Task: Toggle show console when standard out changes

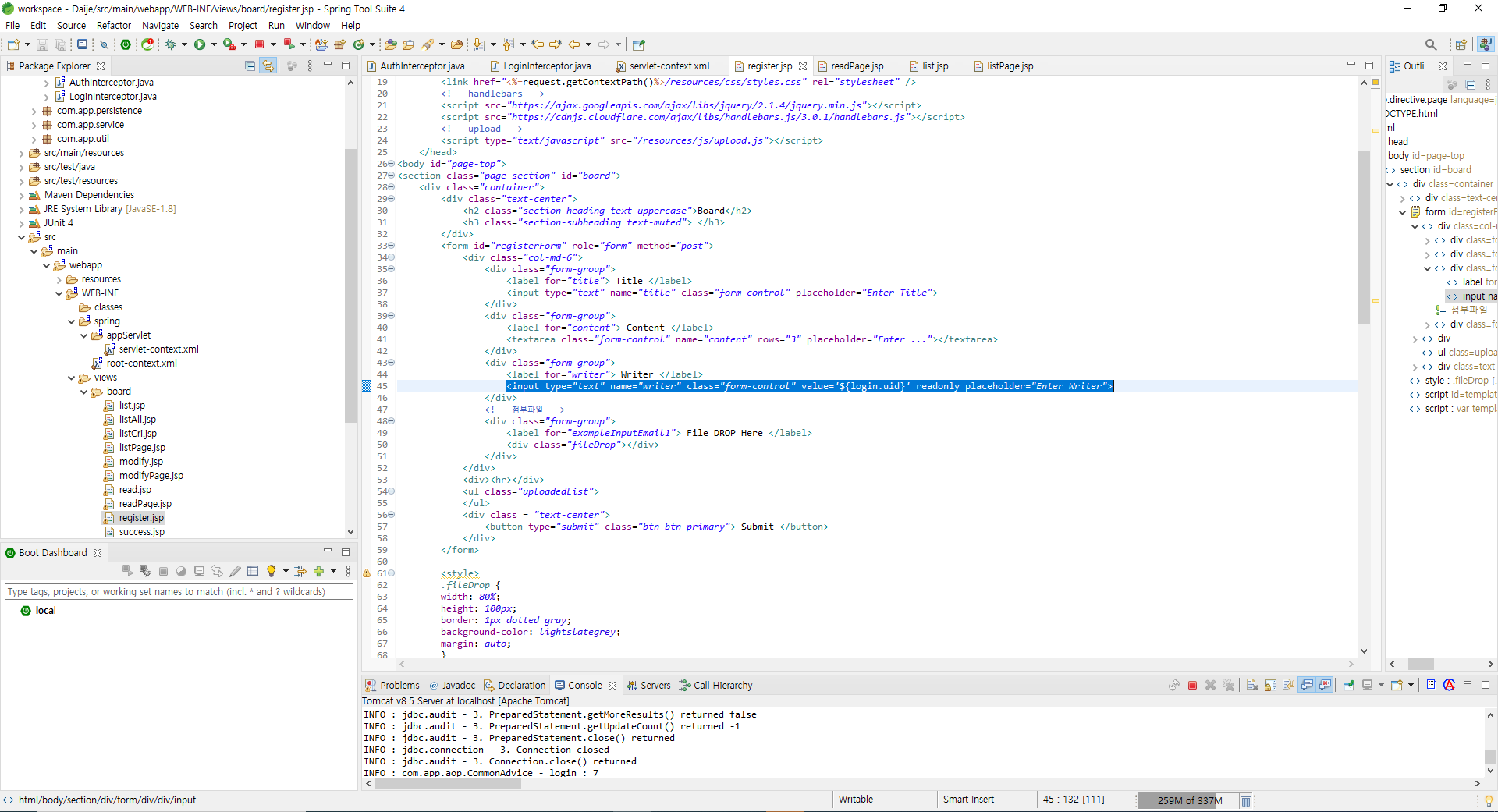Action: coord(1307,686)
